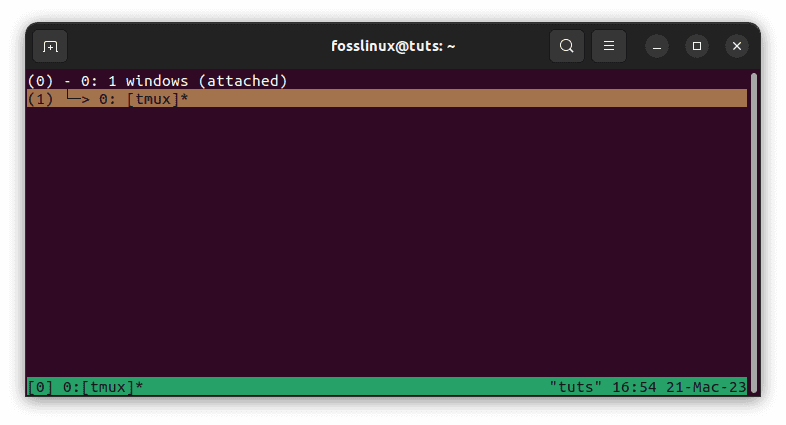
Task: Close the fosslinux@tuts terminal window
Action: [736, 47]
